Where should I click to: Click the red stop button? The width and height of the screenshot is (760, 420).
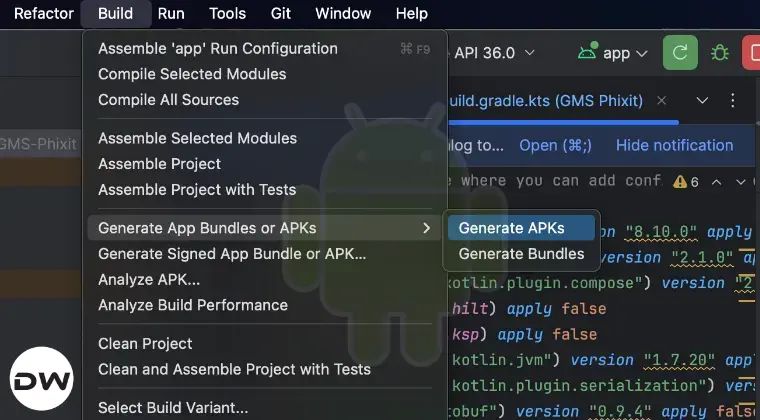pos(752,52)
